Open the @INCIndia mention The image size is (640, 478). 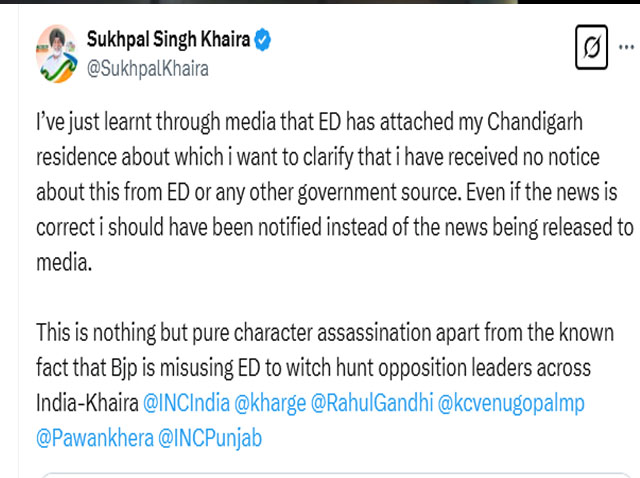click(185, 405)
